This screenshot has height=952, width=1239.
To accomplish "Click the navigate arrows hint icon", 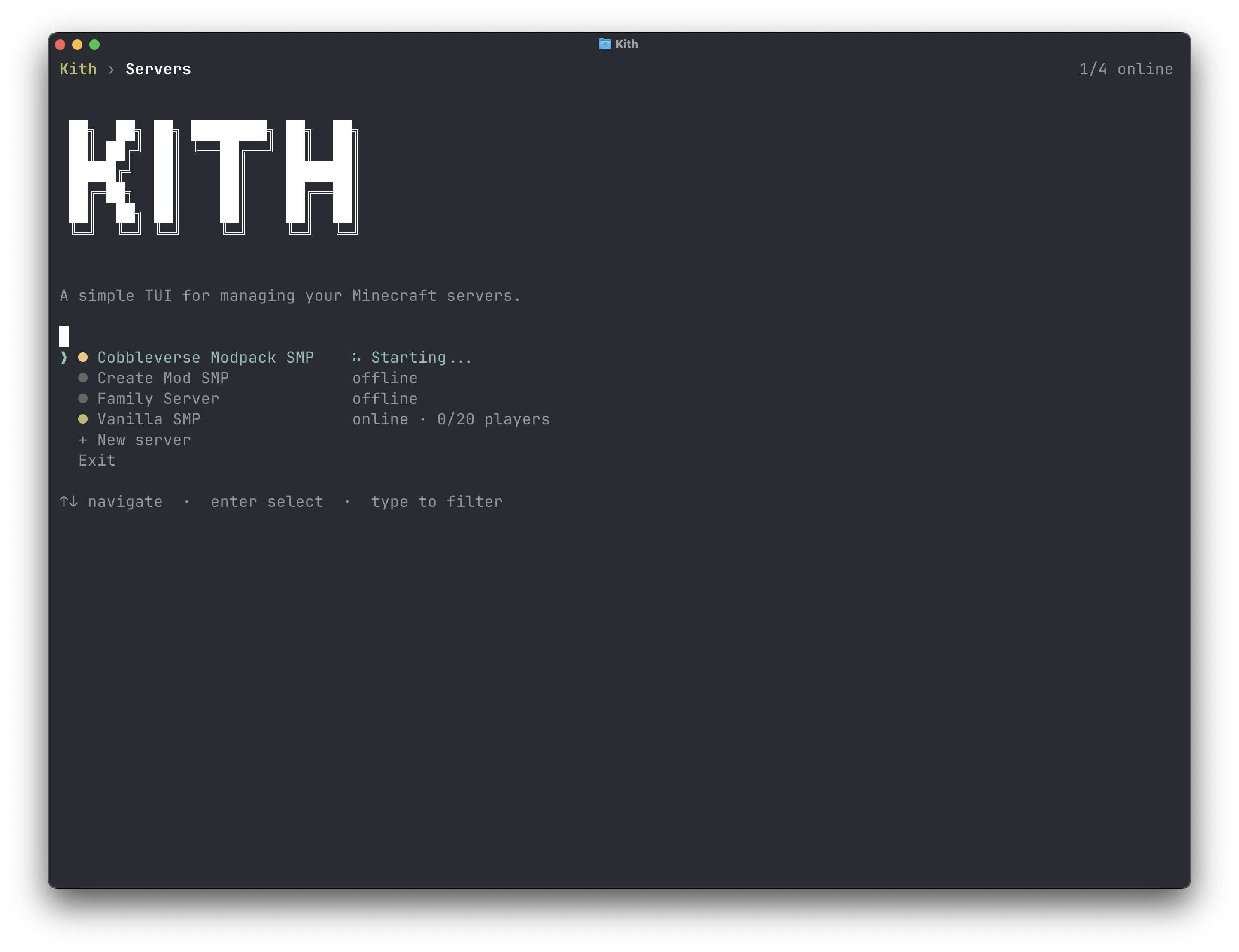I will pos(69,501).
